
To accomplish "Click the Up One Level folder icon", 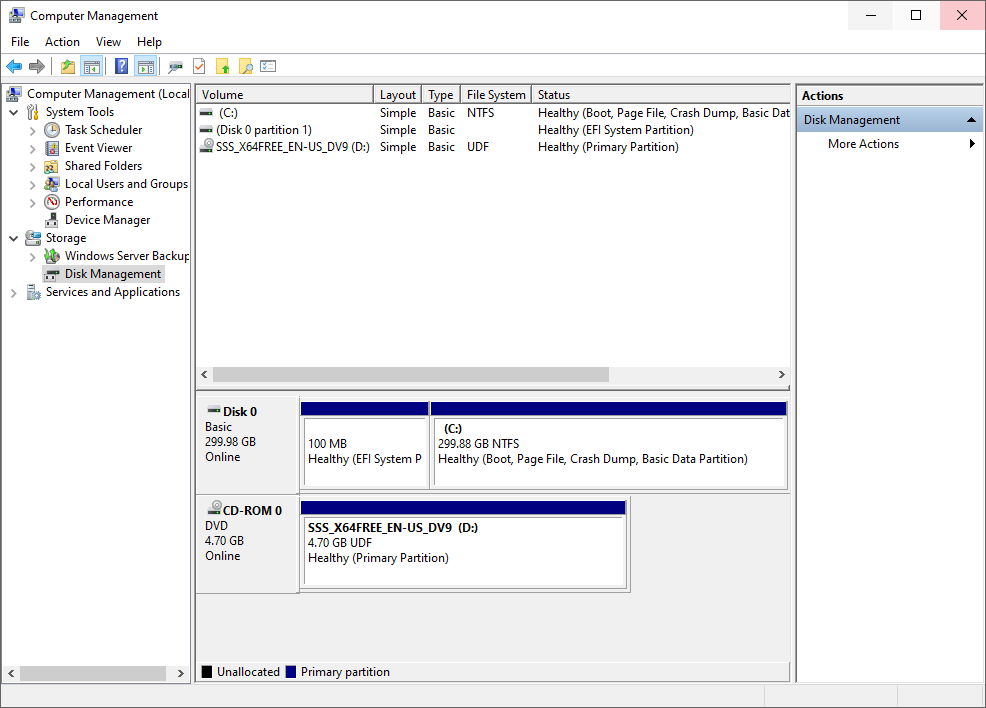I will (x=67, y=67).
